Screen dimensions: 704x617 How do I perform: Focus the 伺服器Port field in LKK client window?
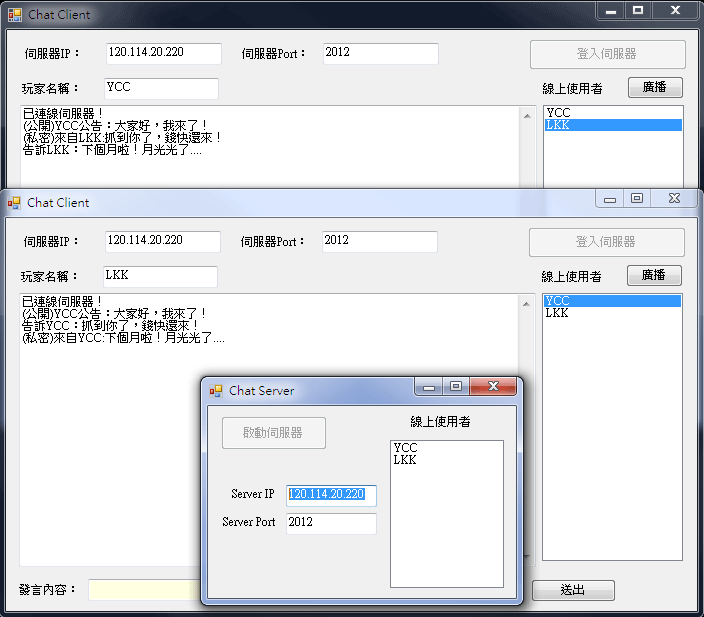click(x=380, y=242)
